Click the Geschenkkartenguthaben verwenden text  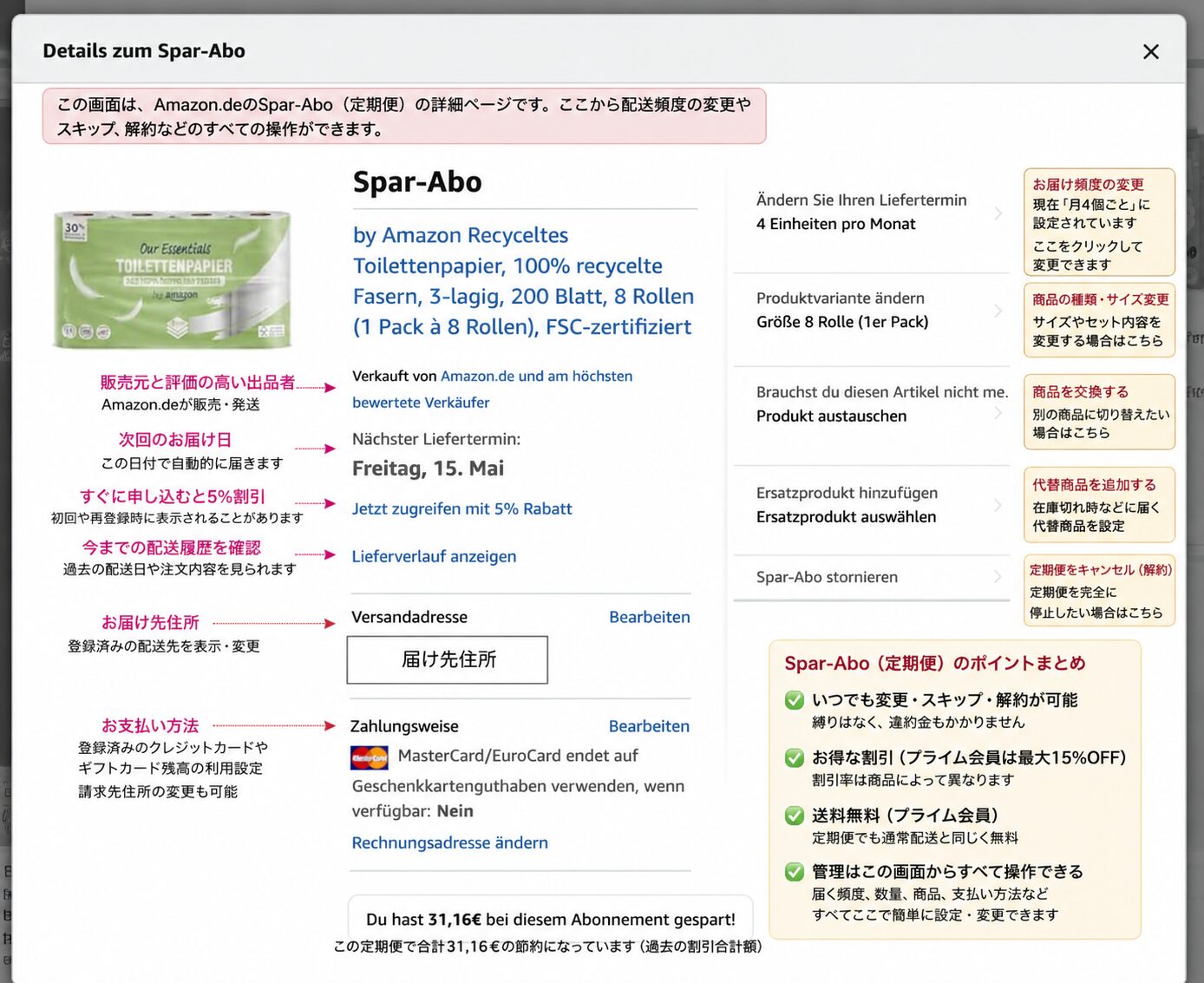[518, 798]
